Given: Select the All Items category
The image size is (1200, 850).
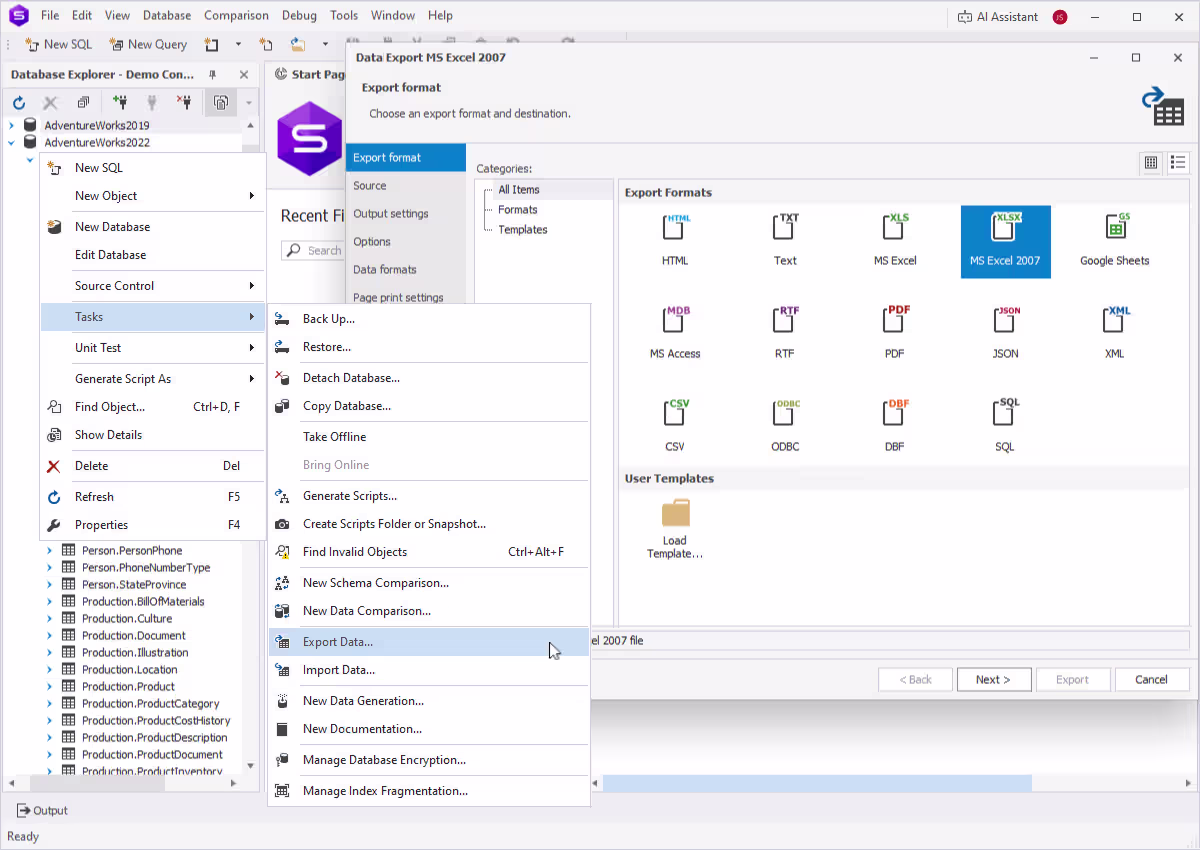Looking at the screenshot, I should click(519, 190).
